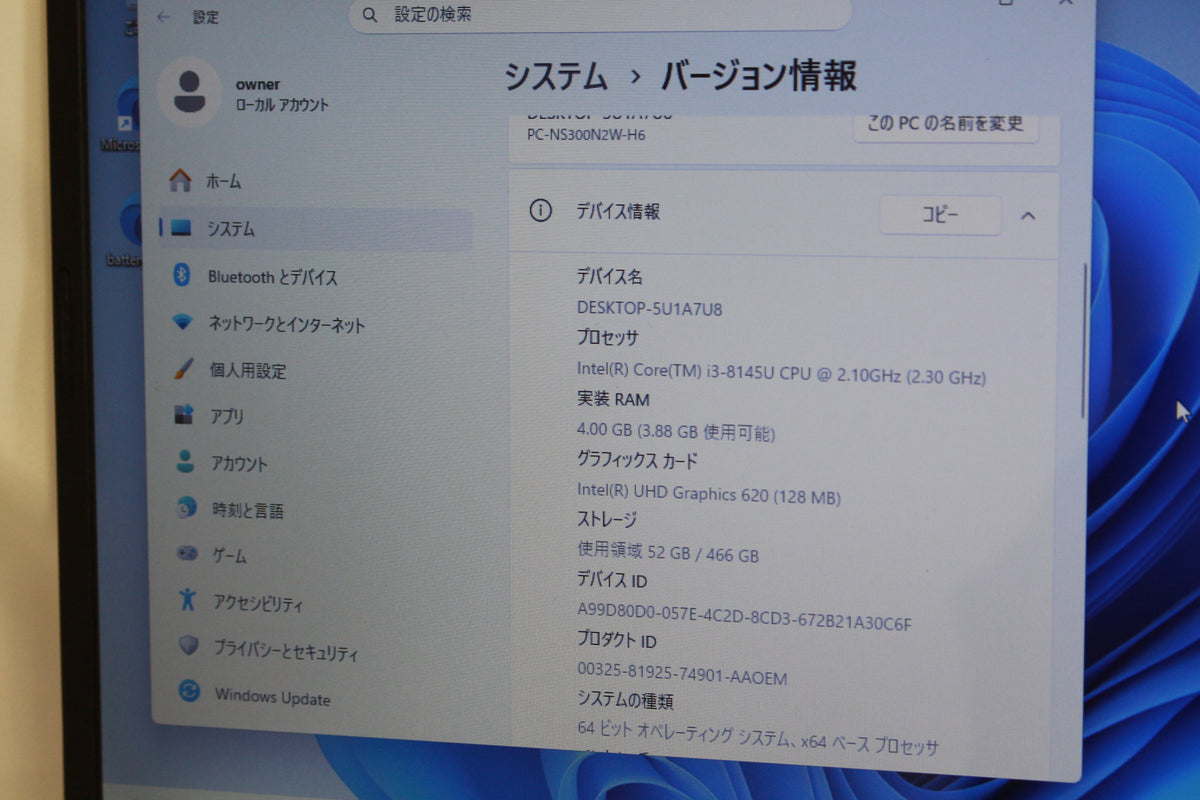The image size is (1200, 800).
Task: Click the Intel(R) UHD Graphics 620 text
Action: [x=709, y=494]
